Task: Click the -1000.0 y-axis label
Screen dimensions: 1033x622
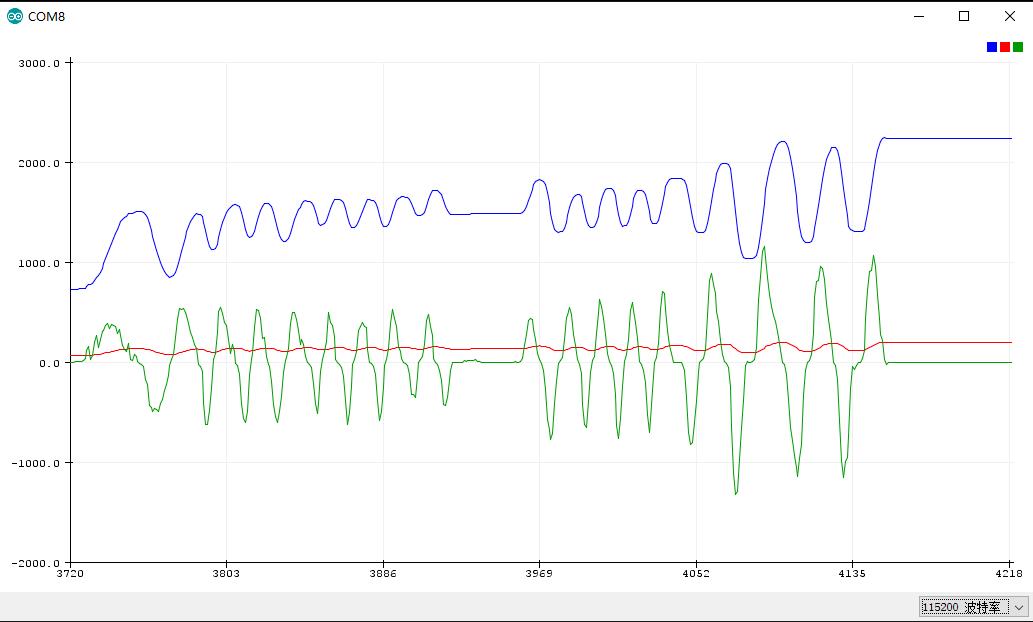Action: [x=36, y=463]
